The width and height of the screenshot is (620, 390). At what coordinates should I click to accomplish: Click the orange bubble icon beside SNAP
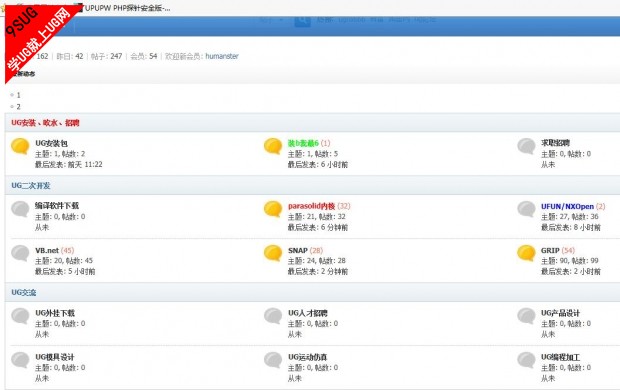click(x=273, y=253)
